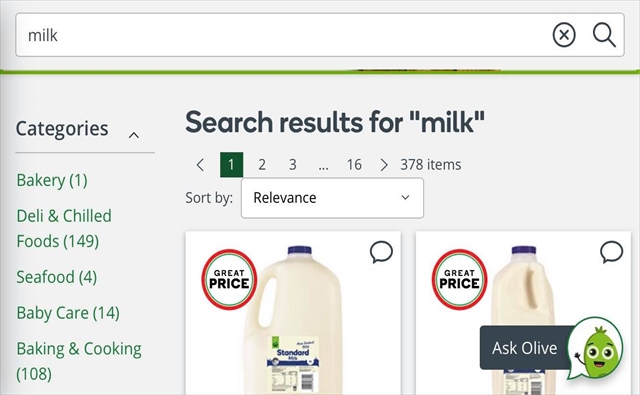Filter by Baby Care category
Viewport: 640px width, 395px height.
(x=68, y=313)
